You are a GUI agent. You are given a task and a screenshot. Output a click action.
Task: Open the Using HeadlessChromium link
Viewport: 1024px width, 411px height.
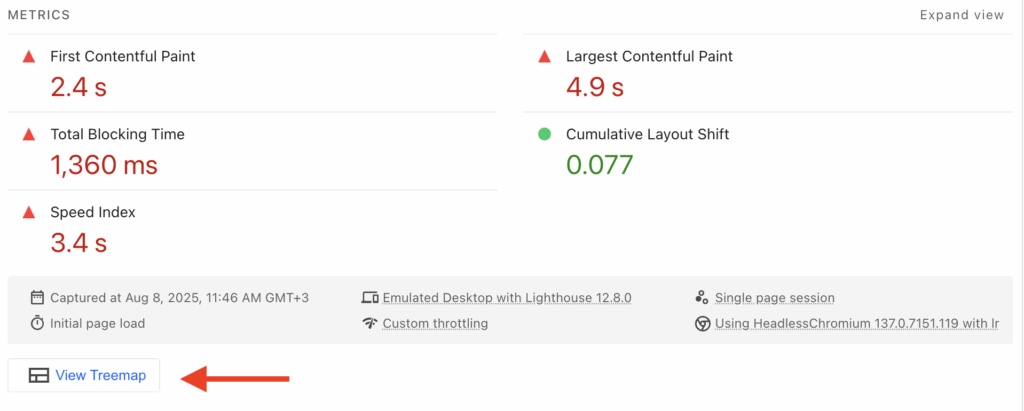point(857,323)
